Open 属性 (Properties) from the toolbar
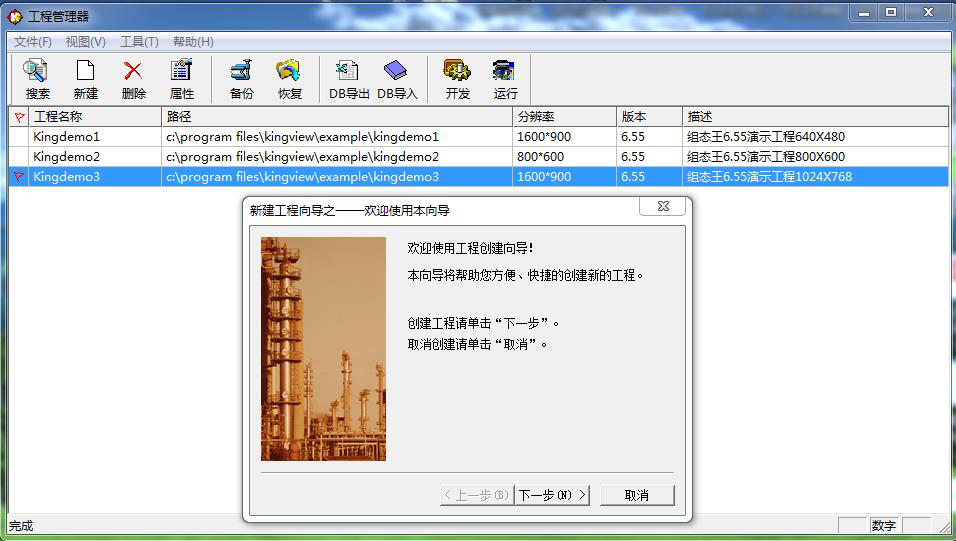 pyautogui.click(x=181, y=79)
